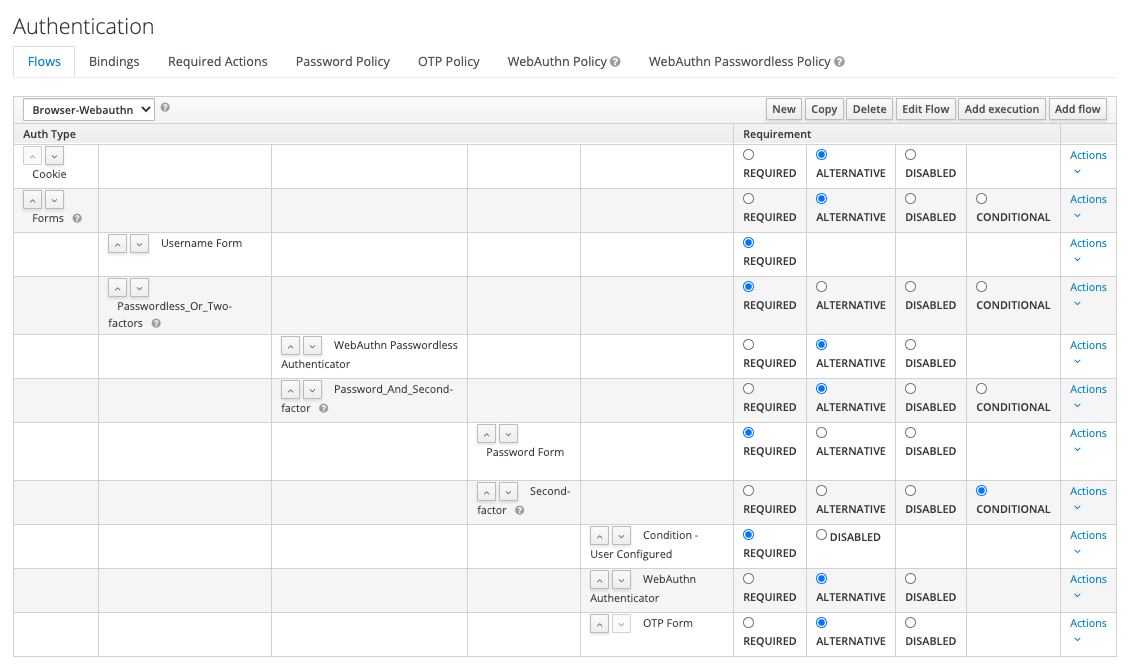1131x668 pixels.
Task: Move the Cookie execution down
Action: [x=54, y=155]
